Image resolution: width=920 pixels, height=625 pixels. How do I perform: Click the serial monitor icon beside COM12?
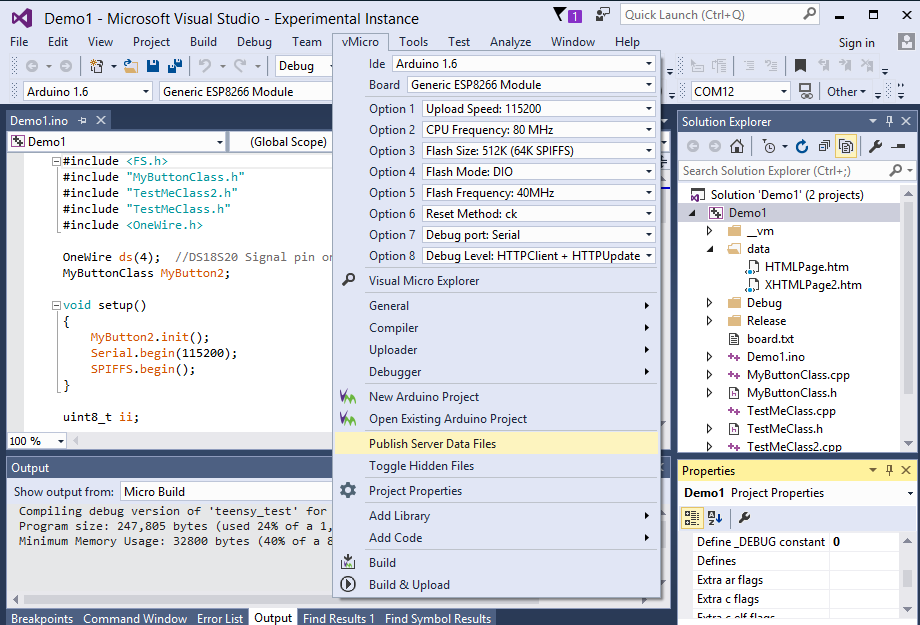(x=807, y=91)
